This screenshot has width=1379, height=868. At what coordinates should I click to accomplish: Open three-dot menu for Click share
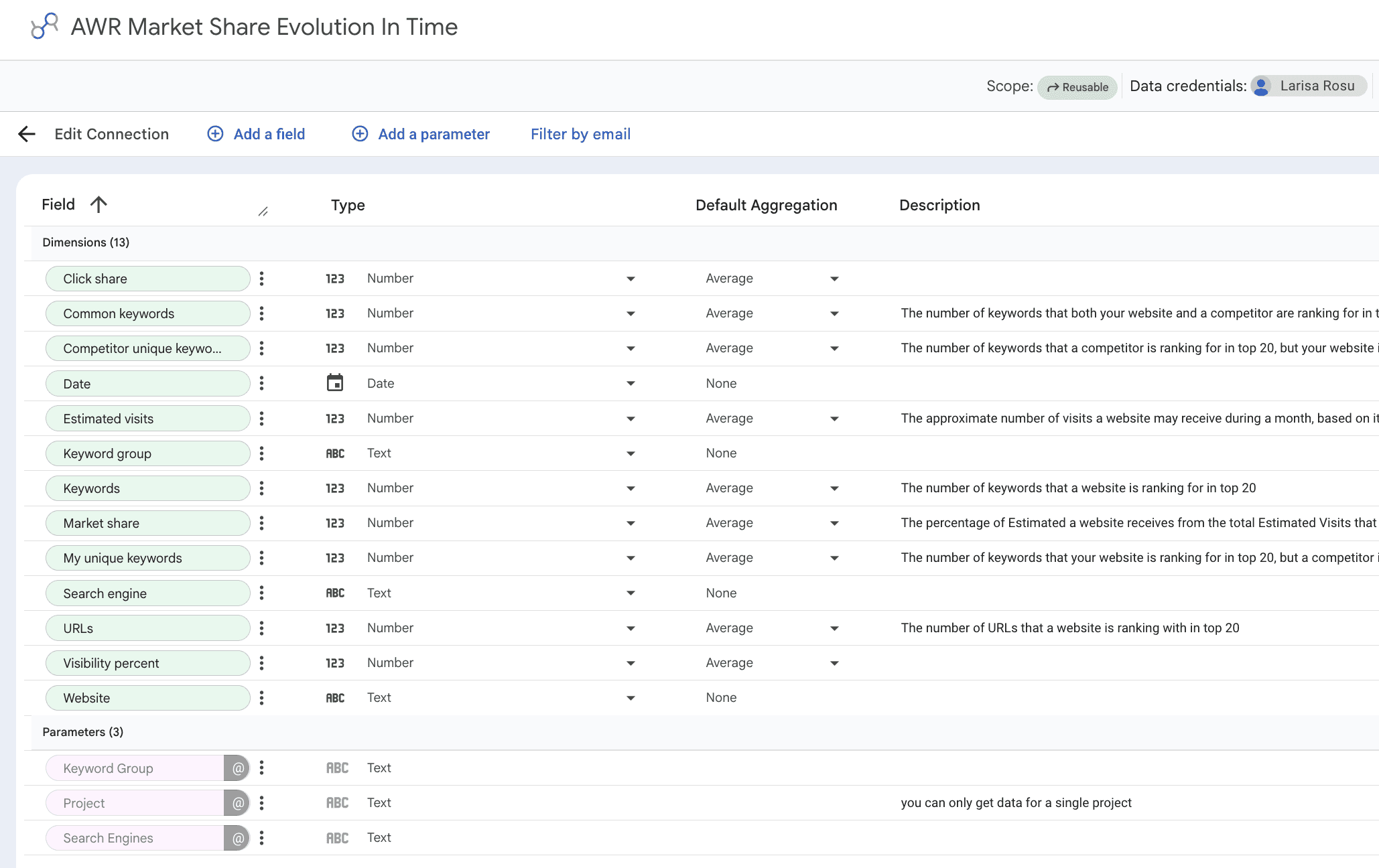click(261, 279)
